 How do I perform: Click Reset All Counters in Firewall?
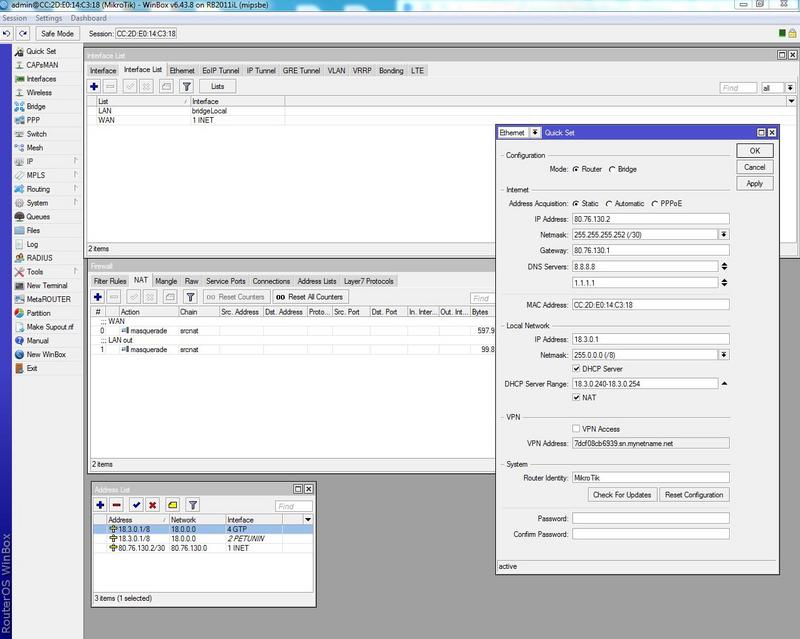tap(310, 297)
